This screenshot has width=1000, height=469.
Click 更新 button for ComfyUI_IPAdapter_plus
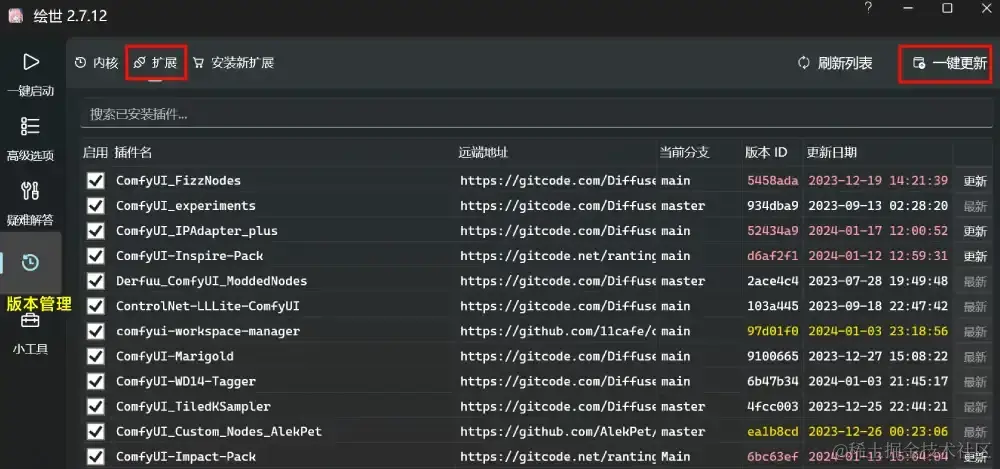click(x=974, y=232)
